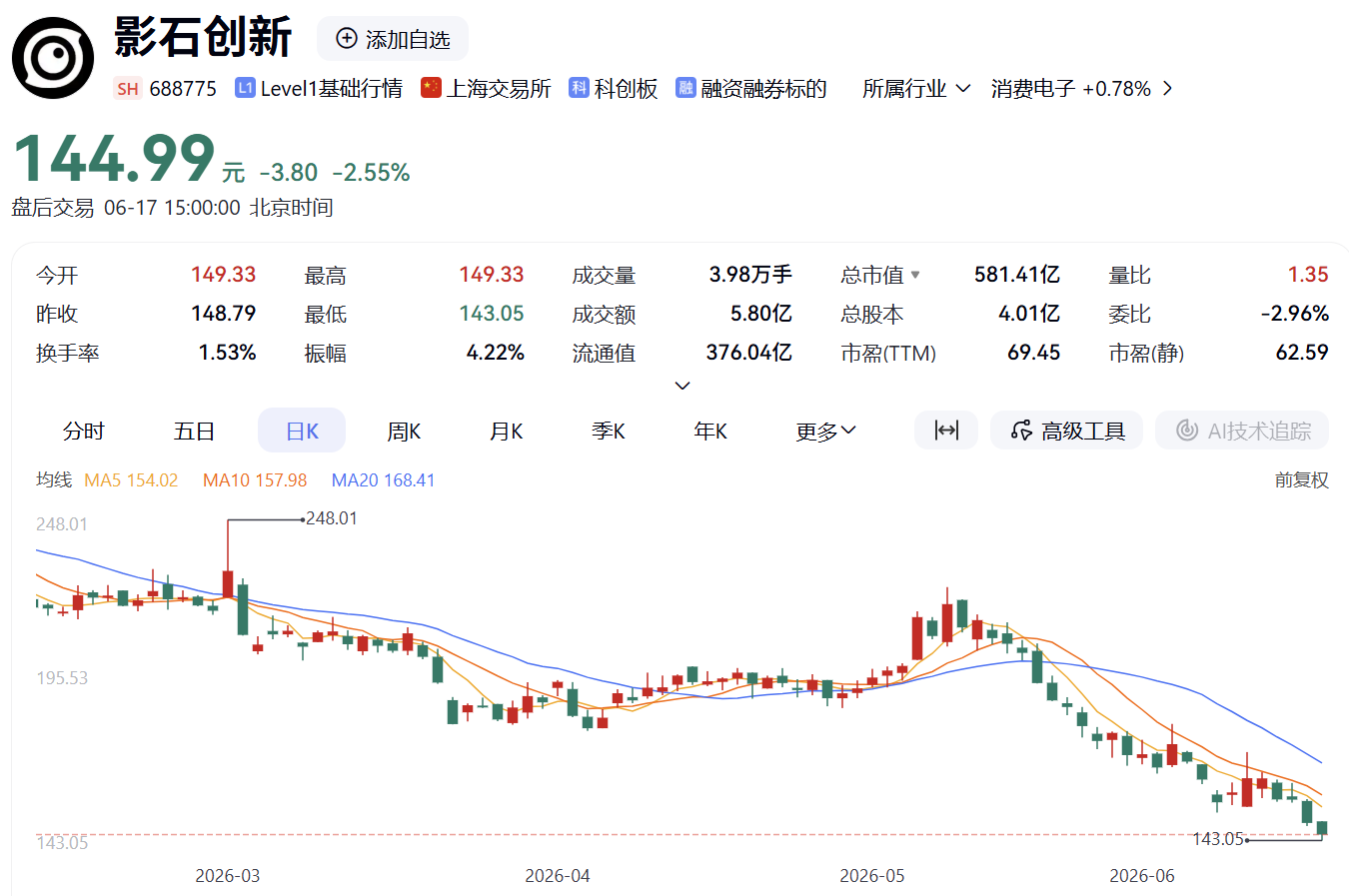The height and width of the screenshot is (896, 1349).
Task: Click the 248.01 high price marker
Action: (x=331, y=518)
